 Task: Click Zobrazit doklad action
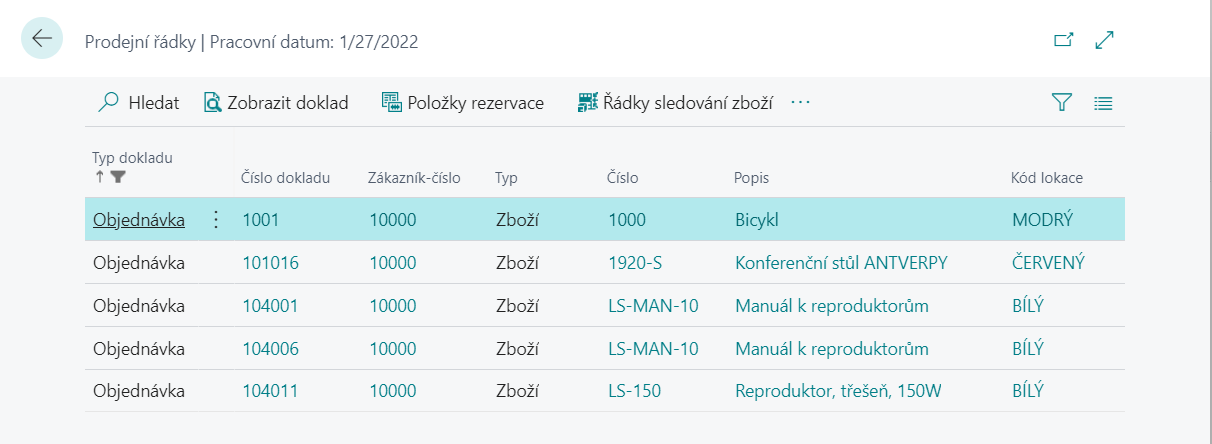pyautogui.click(x=276, y=102)
